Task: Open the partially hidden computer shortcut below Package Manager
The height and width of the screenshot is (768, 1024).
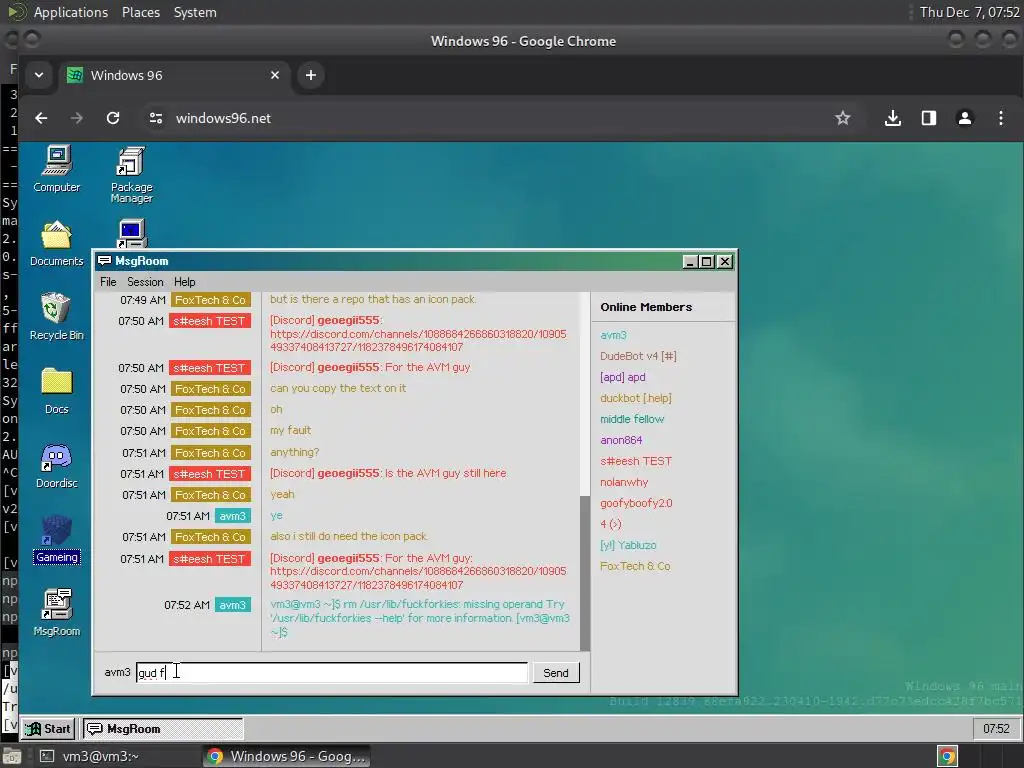Action: (131, 234)
